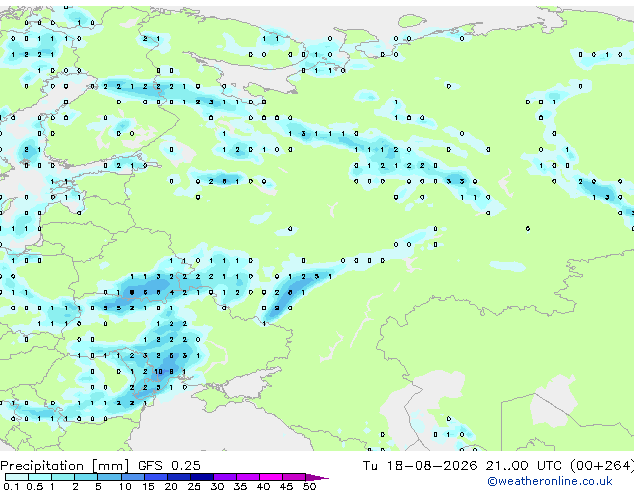Click the 'Precipitation' title text

[42, 466]
